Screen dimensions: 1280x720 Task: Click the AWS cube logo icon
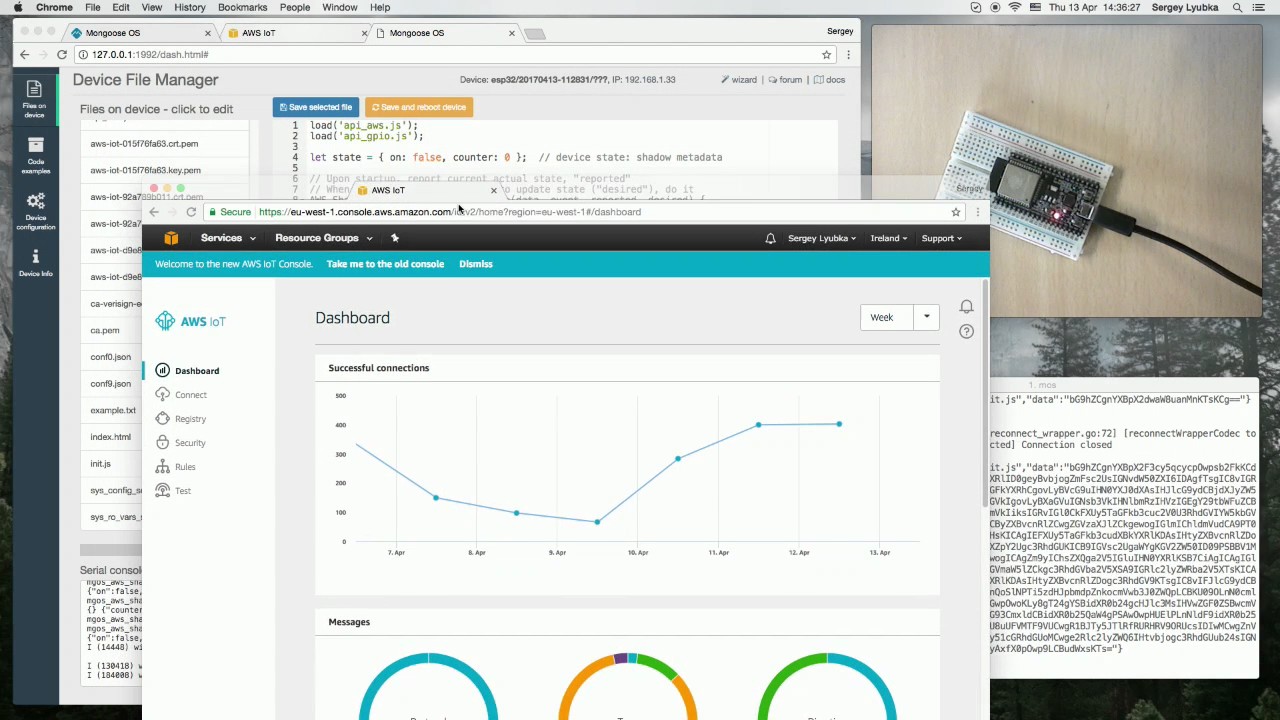(171, 238)
